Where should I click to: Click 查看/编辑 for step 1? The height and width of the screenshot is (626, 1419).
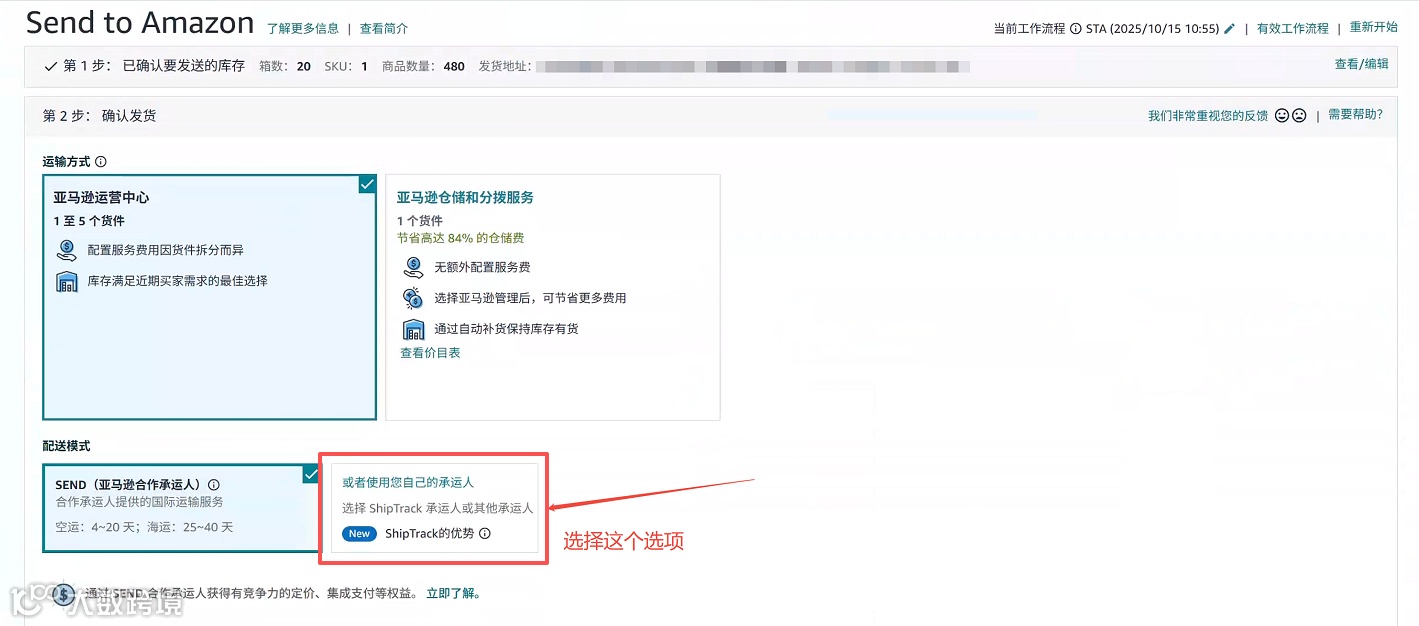click(x=1361, y=64)
